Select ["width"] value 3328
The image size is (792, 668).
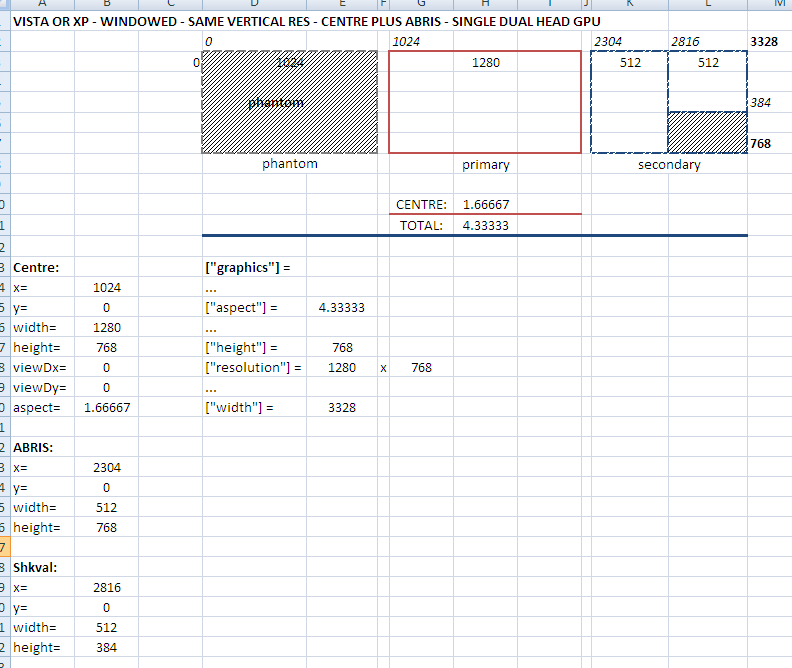click(341, 407)
